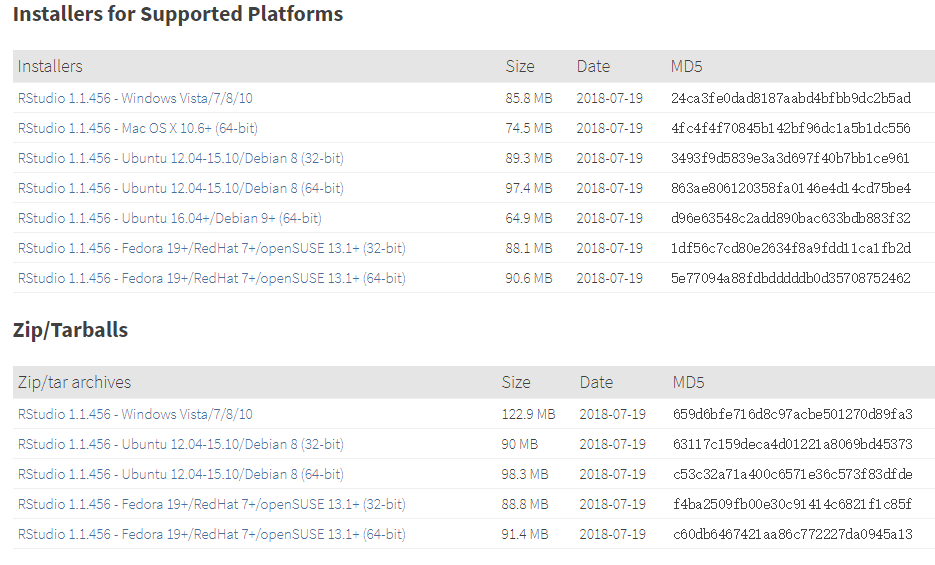
Task: Click Ubuntu 12.04-15.10 32-bit installer link
Action: pyautogui.click(x=180, y=158)
